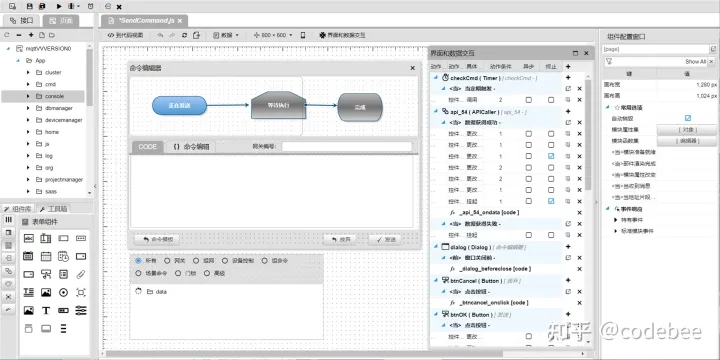
Task: Click the mobile device preview icon
Action: 303,35
